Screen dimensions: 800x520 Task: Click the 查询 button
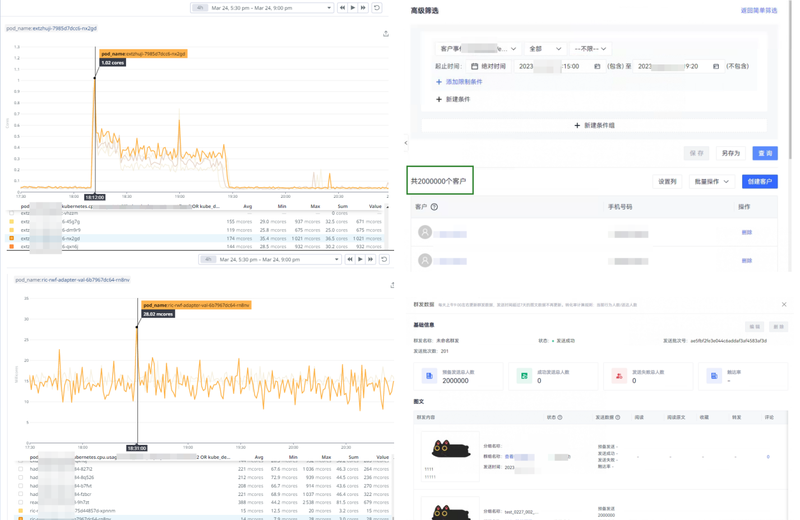(765, 153)
